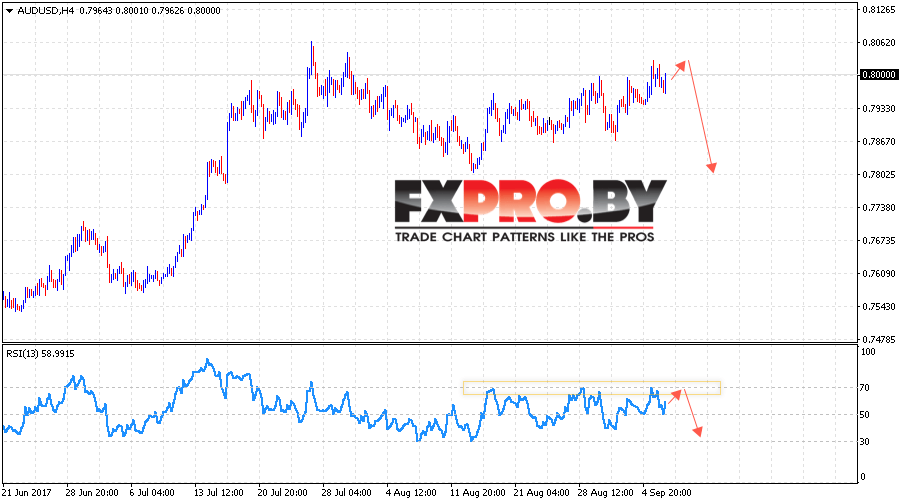
Task: Click the time label 28 Aug 12:00
Action: [606, 493]
